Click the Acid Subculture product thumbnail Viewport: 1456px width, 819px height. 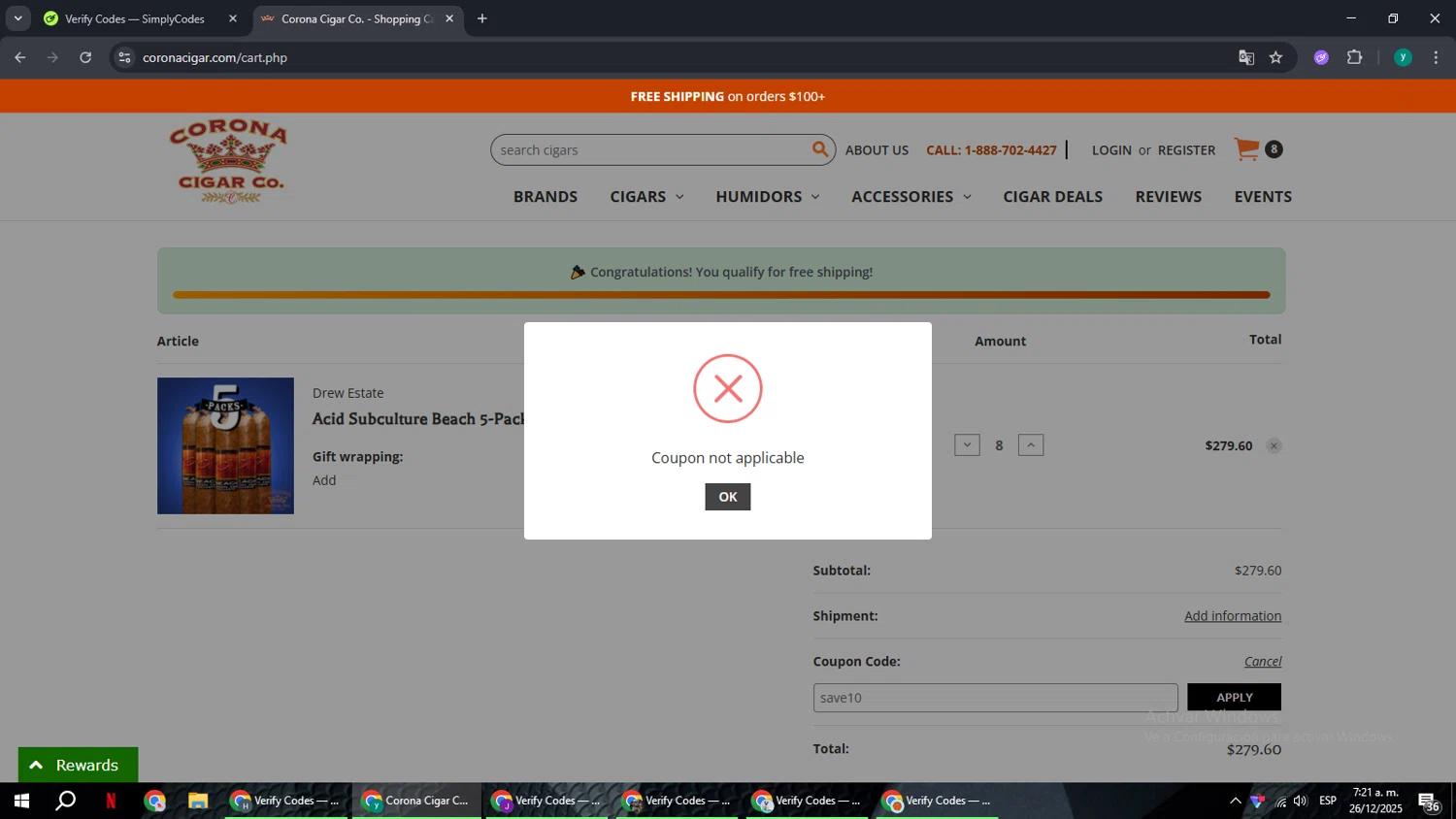tap(225, 445)
